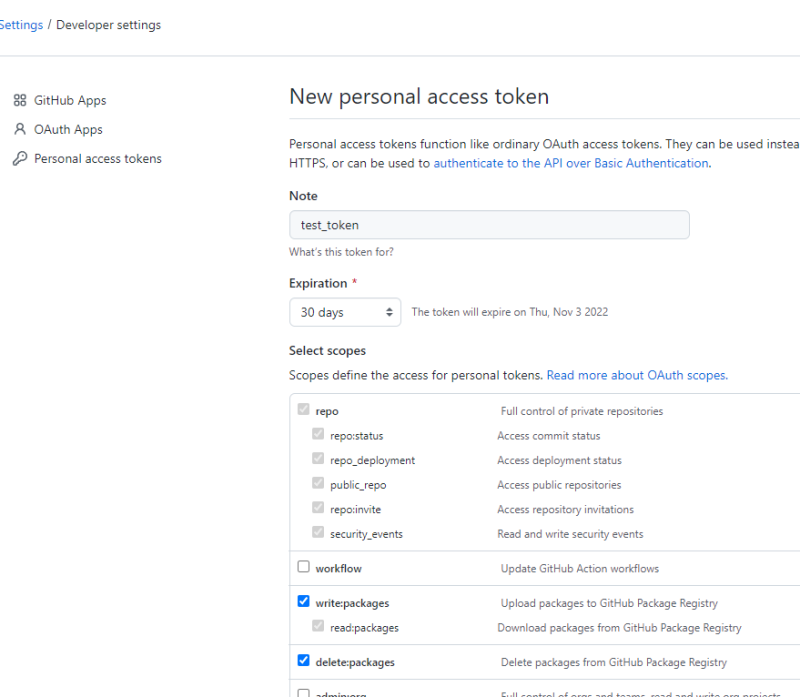The width and height of the screenshot is (800, 697).
Task: Toggle the repo_deployment checkbox
Action: 318,459
